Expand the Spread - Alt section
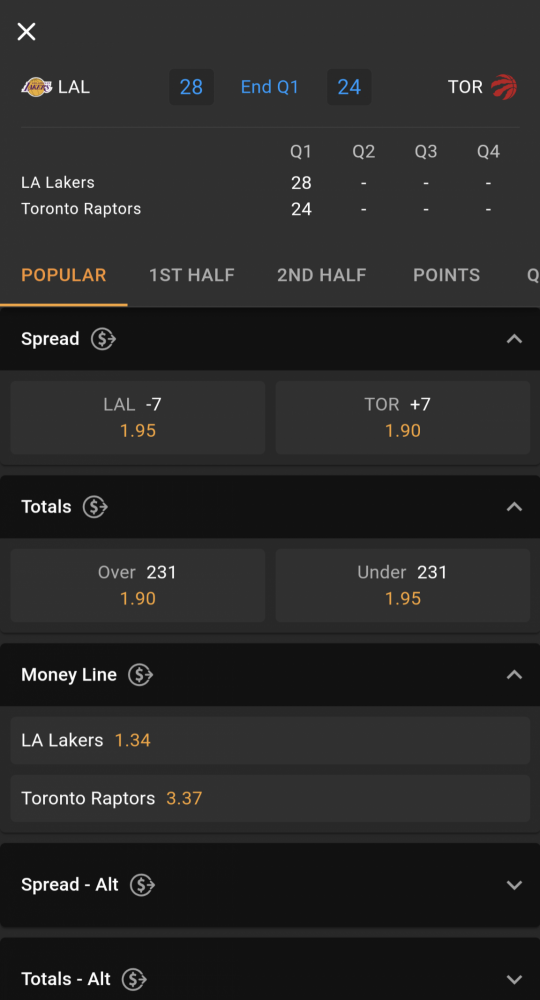 514,885
